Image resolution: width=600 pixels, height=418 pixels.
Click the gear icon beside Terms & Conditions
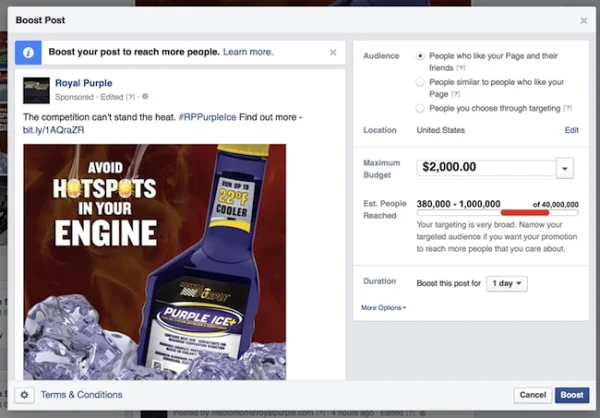coord(24,395)
